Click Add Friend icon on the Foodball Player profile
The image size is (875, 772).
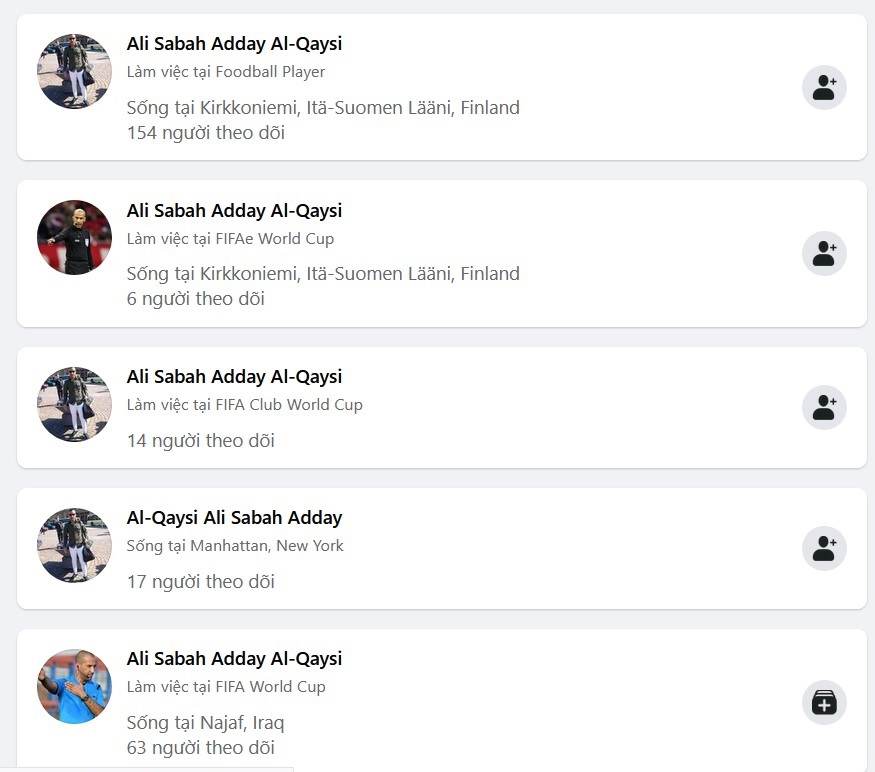[824, 88]
